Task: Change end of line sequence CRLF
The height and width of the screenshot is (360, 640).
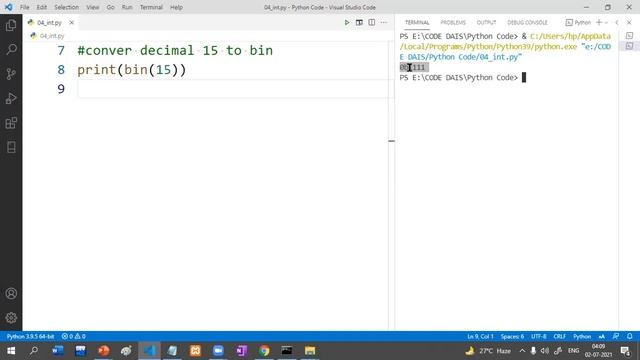Action: click(x=560, y=336)
